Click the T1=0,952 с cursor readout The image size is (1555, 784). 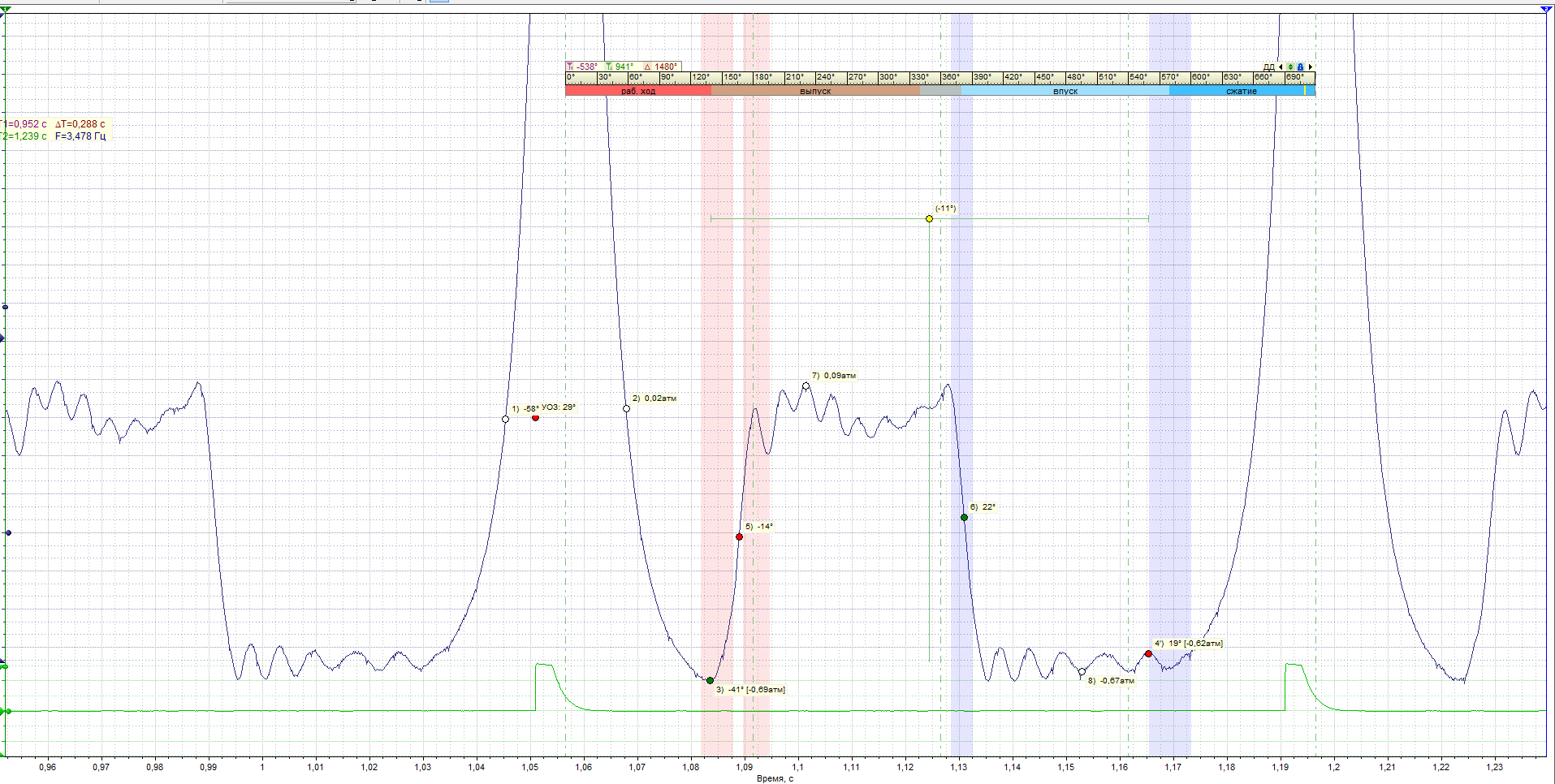24,124
